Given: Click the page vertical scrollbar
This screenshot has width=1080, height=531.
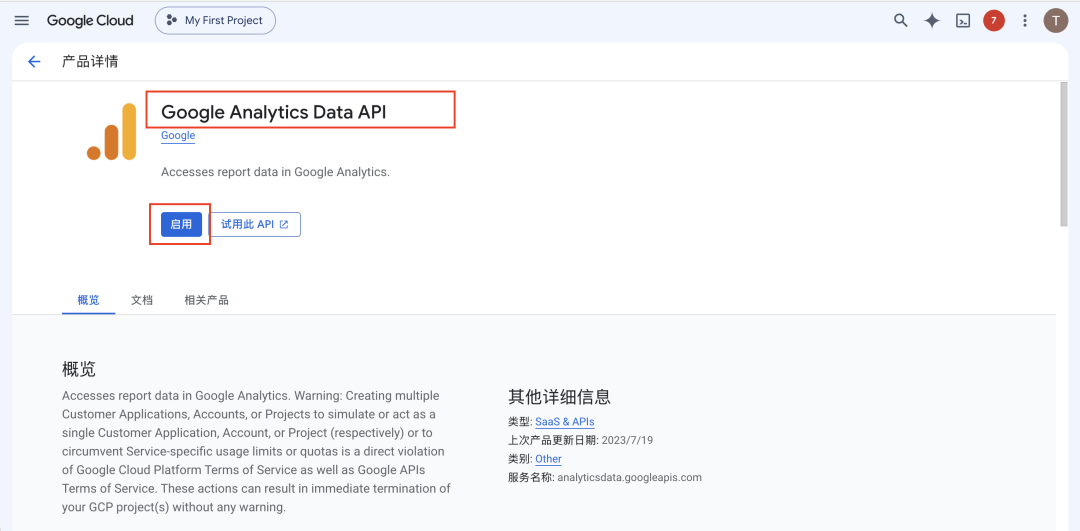Looking at the screenshot, I should (x=1063, y=154).
